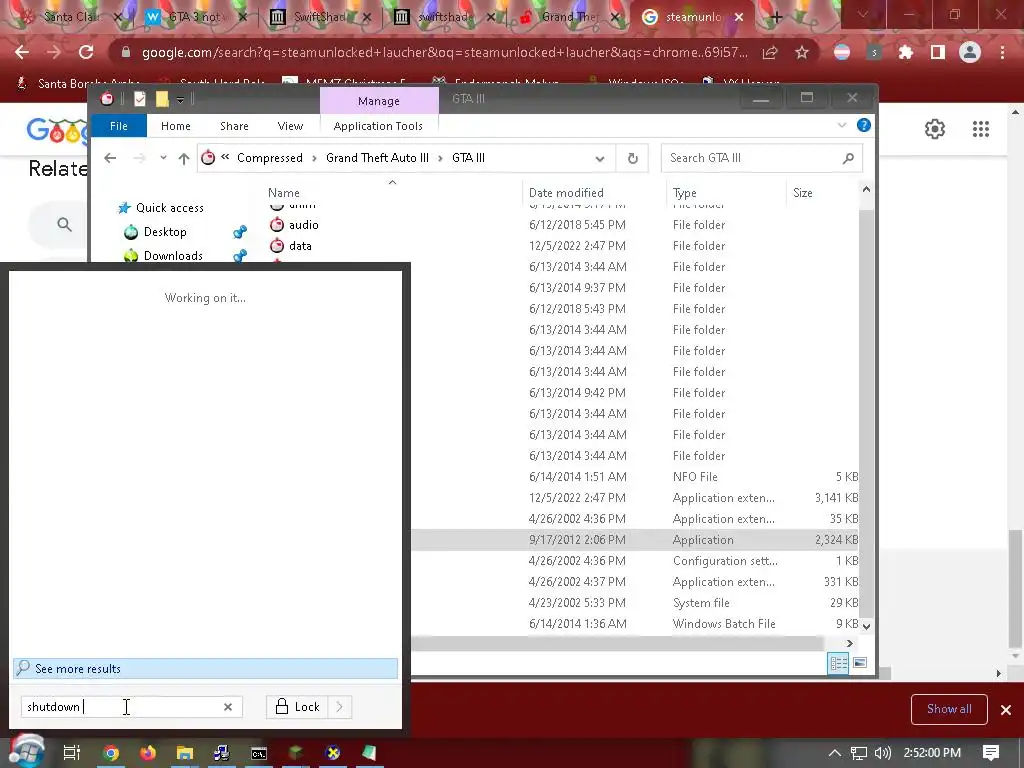The width and height of the screenshot is (1024, 768).
Task: Open Desktop in navigation pane
Action: (x=165, y=232)
